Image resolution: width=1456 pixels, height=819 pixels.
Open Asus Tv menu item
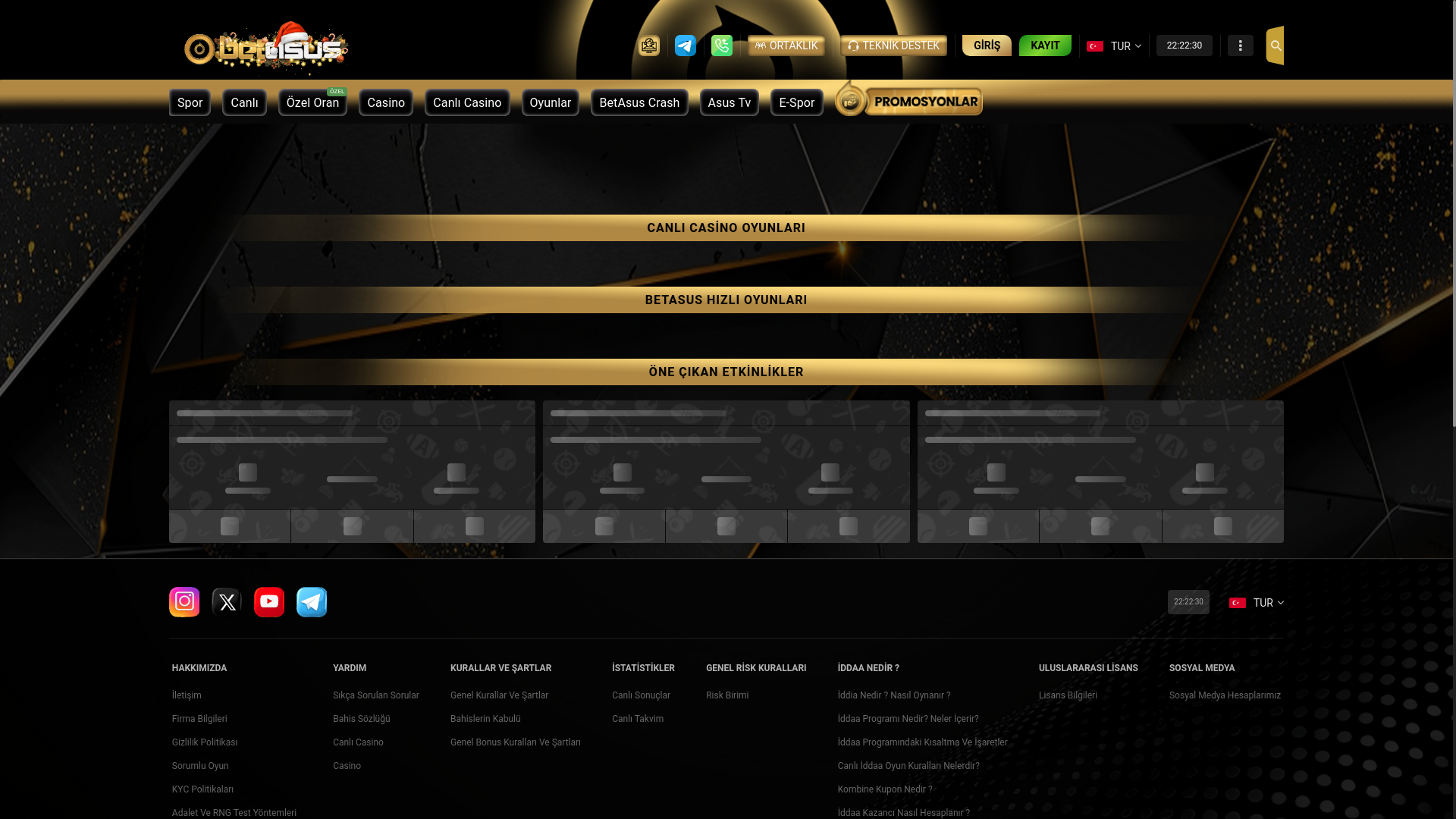(x=730, y=102)
